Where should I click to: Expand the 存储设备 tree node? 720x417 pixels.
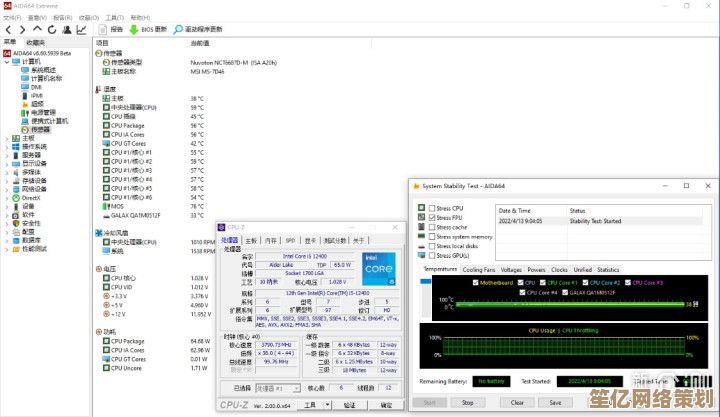click(7, 180)
